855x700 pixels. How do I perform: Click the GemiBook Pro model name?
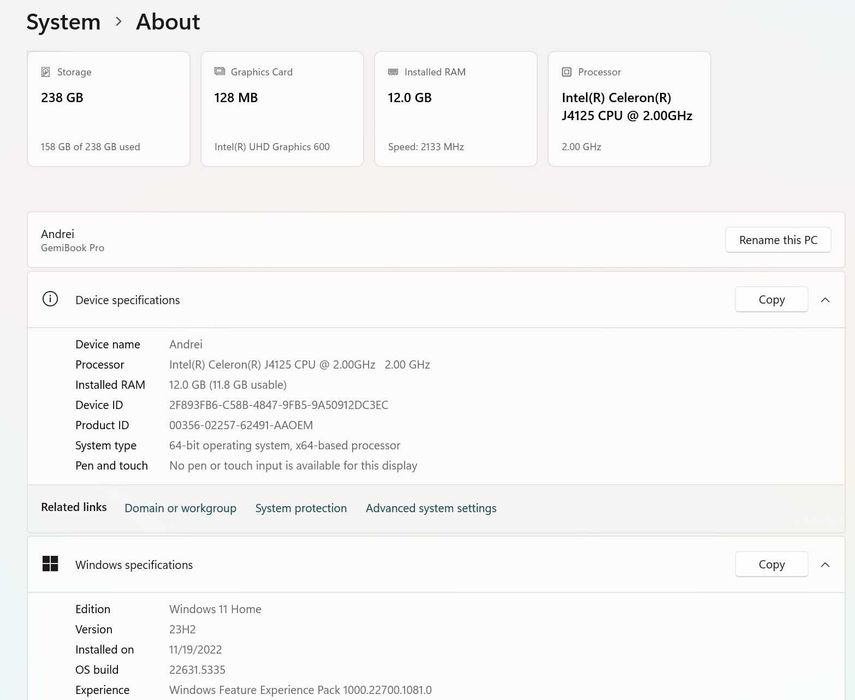click(x=73, y=248)
